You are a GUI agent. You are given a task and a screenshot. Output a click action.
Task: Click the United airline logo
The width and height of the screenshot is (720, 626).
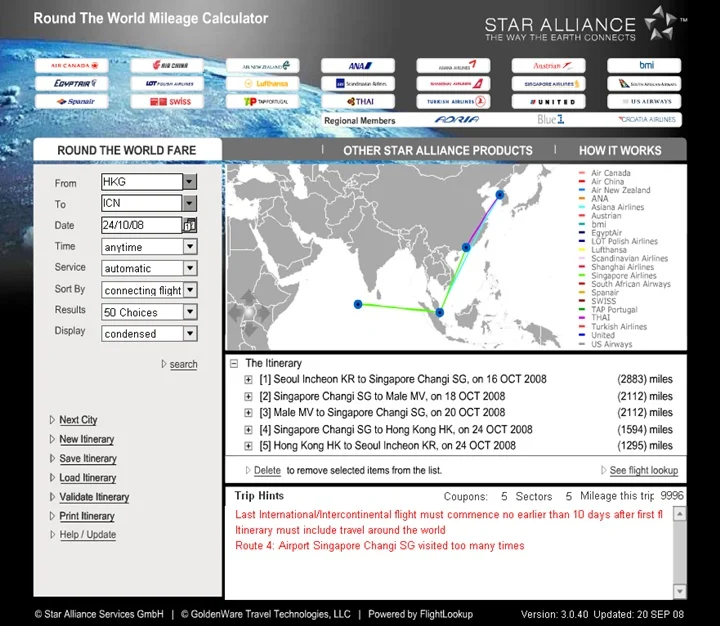tap(548, 102)
